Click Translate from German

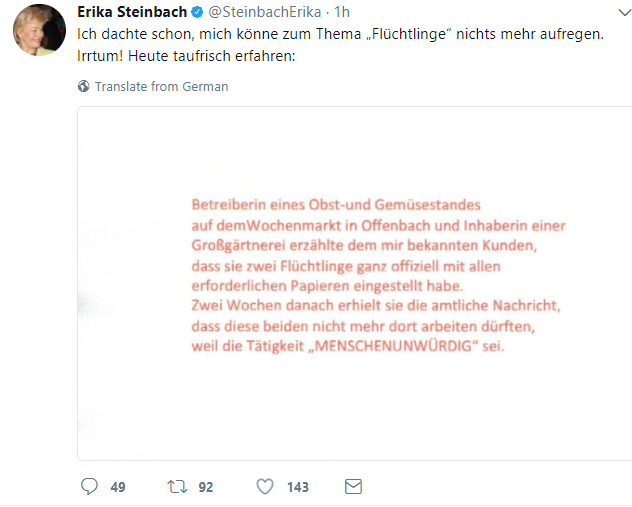[x=161, y=87]
